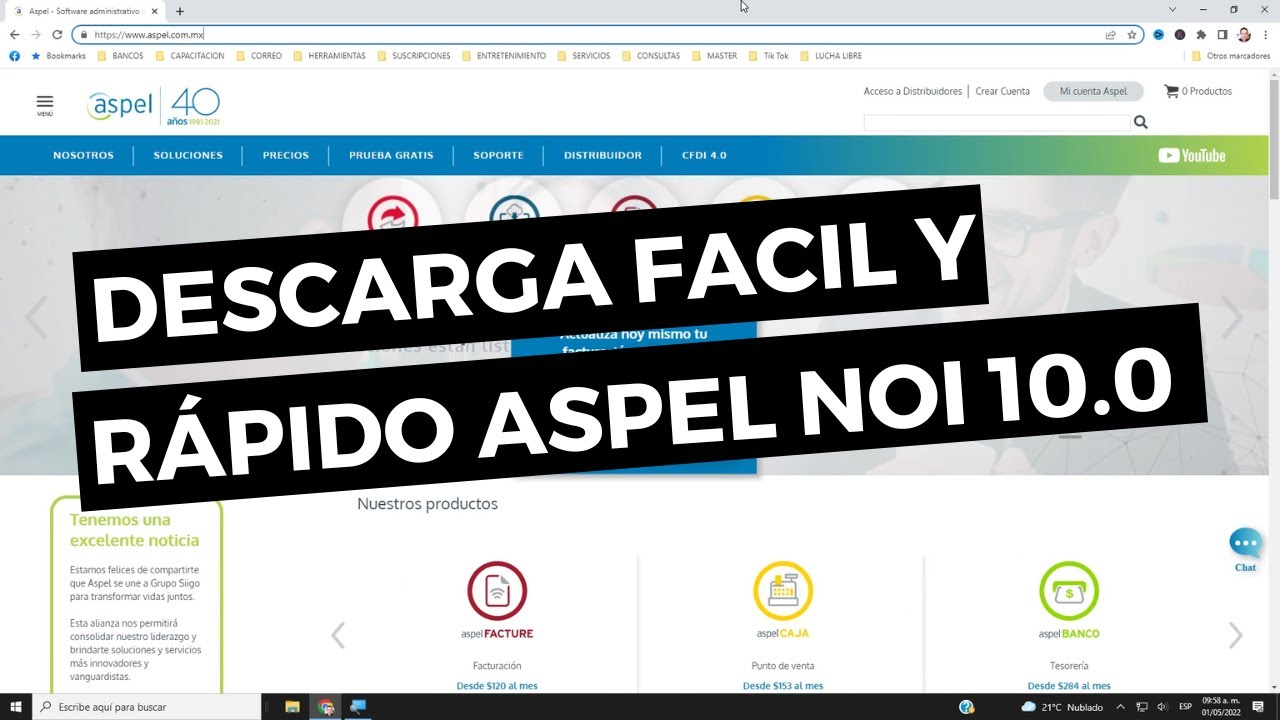This screenshot has width=1280, height=720.
Task: Open a new browser tab with plus
Action: 180,11
